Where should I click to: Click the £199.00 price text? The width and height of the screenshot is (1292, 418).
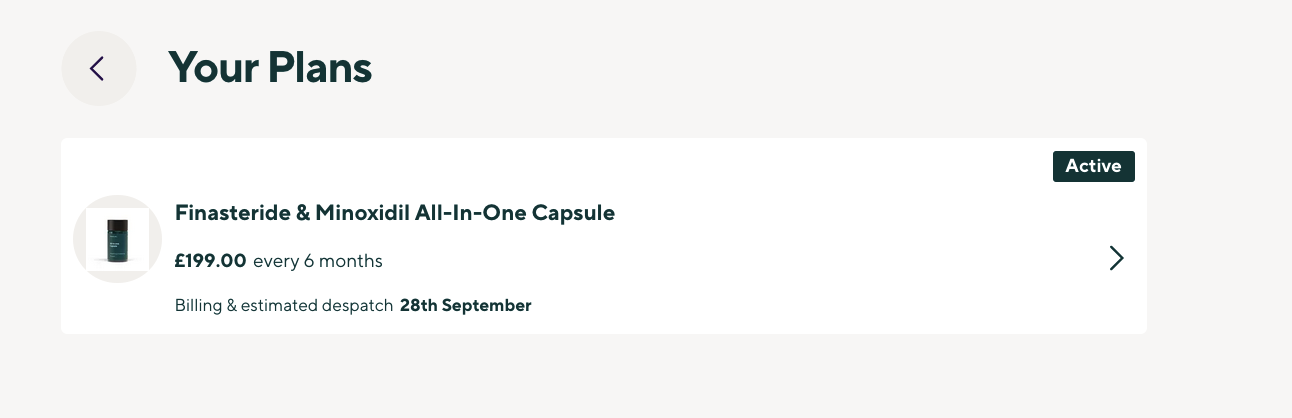210,261
